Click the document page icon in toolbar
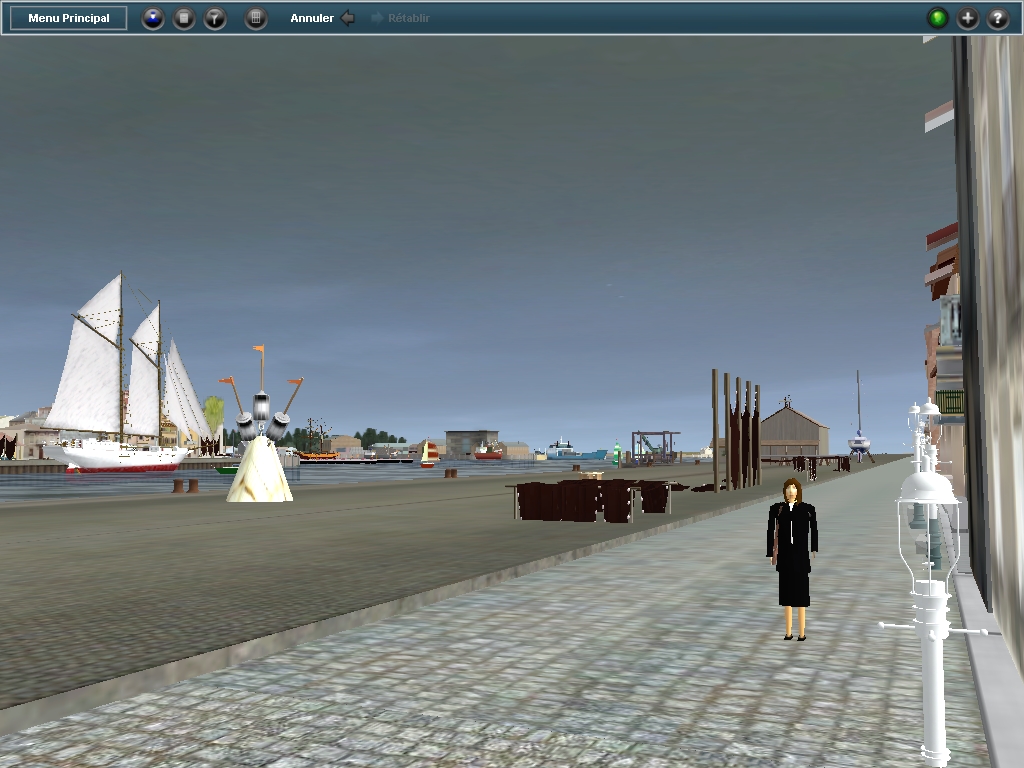This screenshot has height=768, width=1024. coord(184,18)
